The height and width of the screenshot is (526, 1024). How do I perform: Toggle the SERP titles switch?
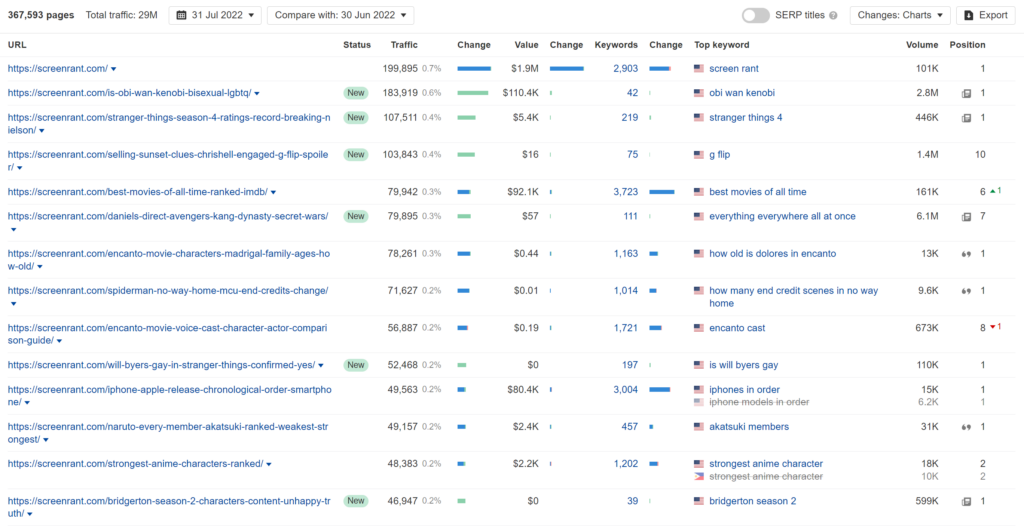click(756, 16)
